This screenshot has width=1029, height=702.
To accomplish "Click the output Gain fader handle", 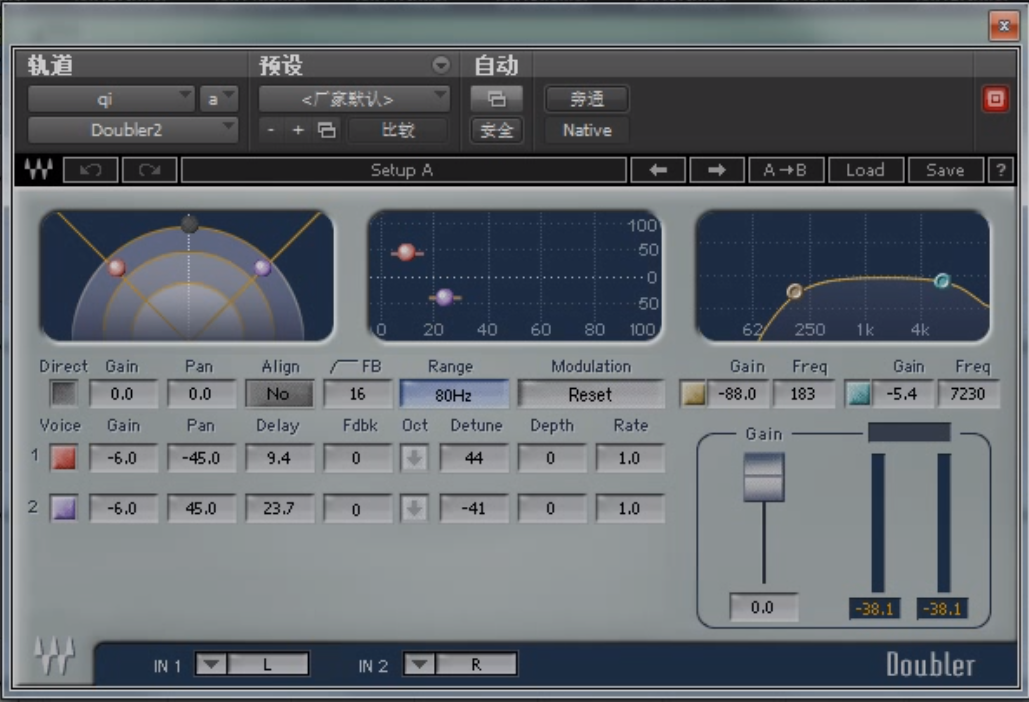I will (x=763, y=477).
